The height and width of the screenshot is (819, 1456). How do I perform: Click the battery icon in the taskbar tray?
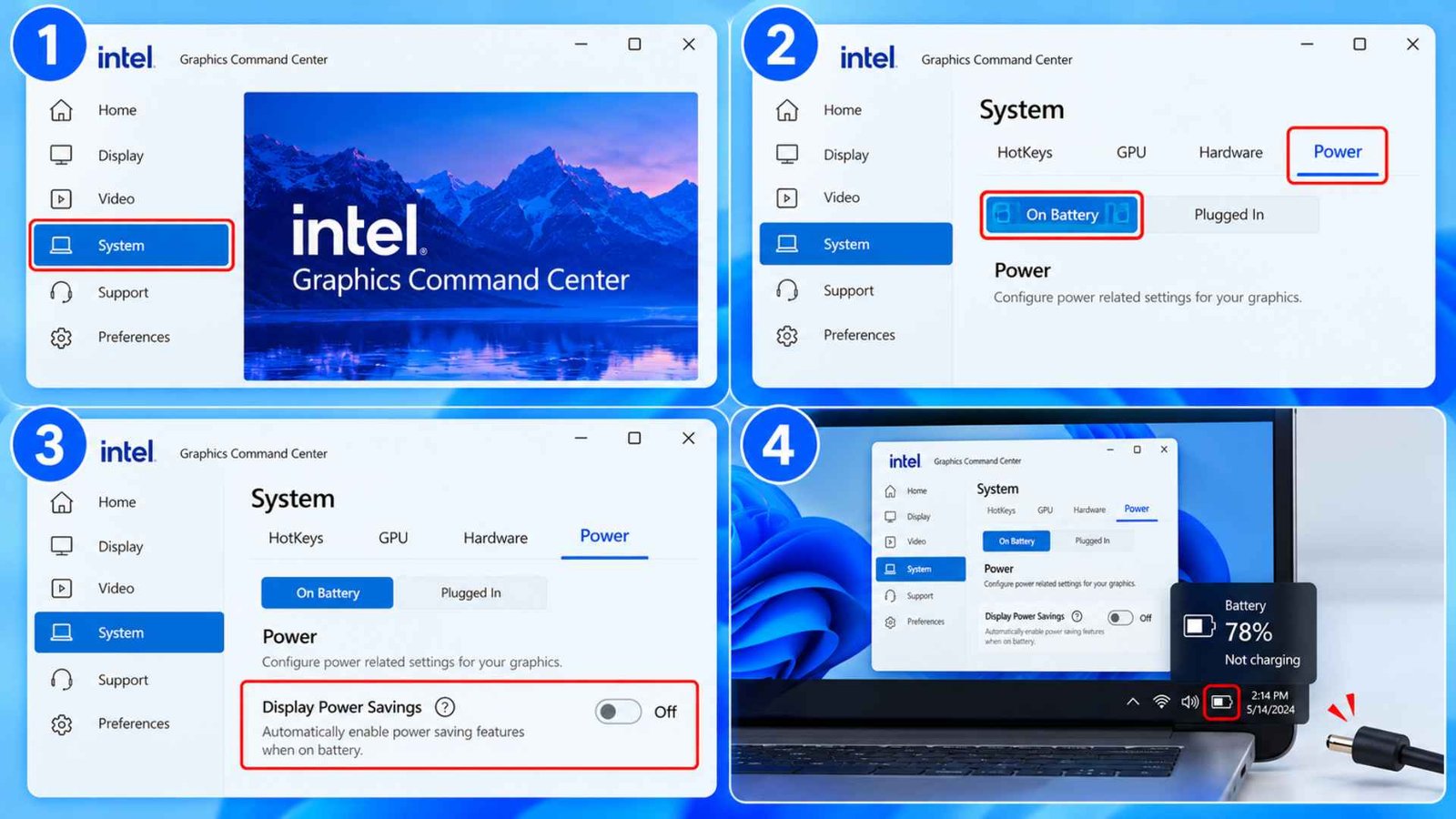1221,702
